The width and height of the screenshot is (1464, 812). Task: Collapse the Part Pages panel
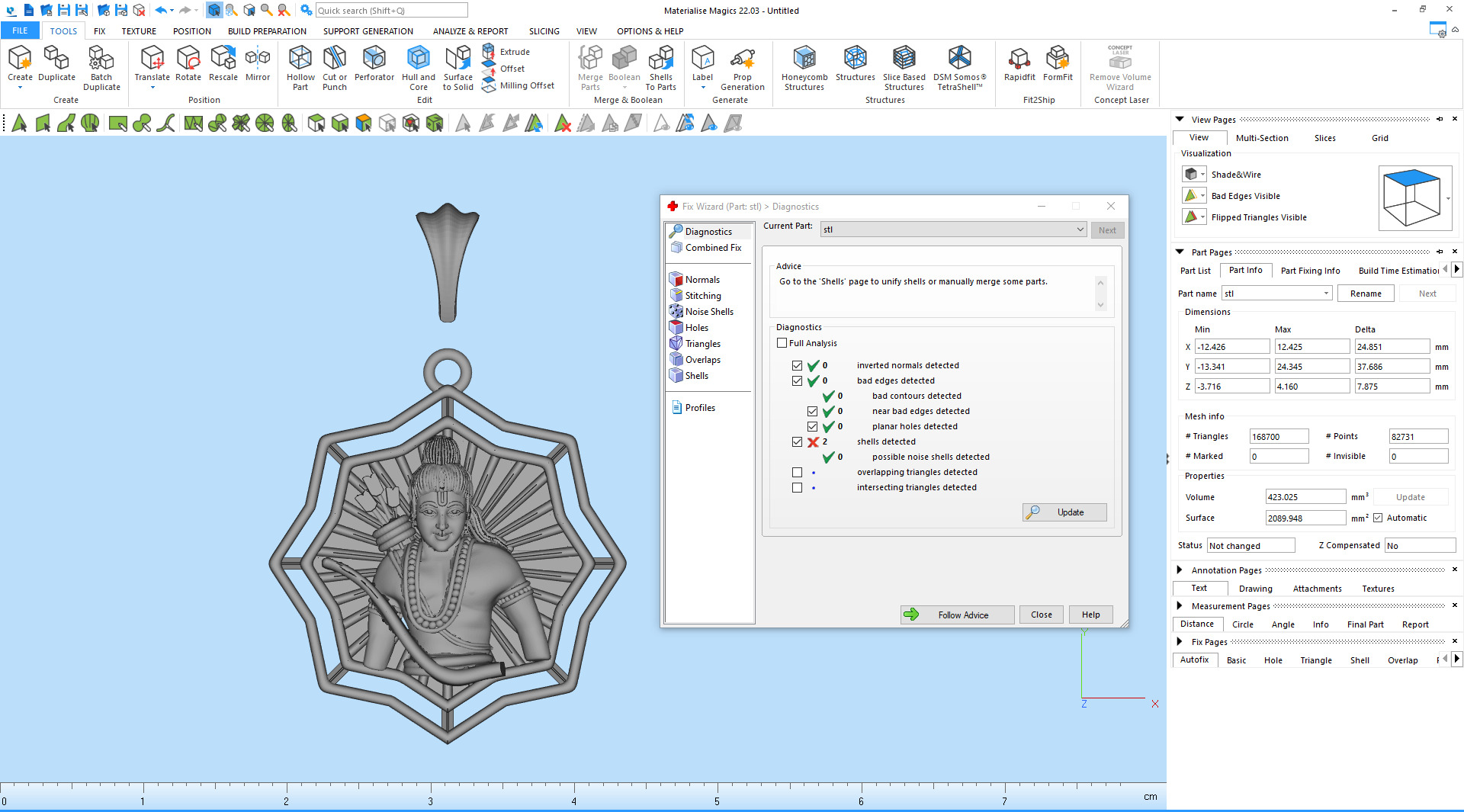coord(1180,252)
